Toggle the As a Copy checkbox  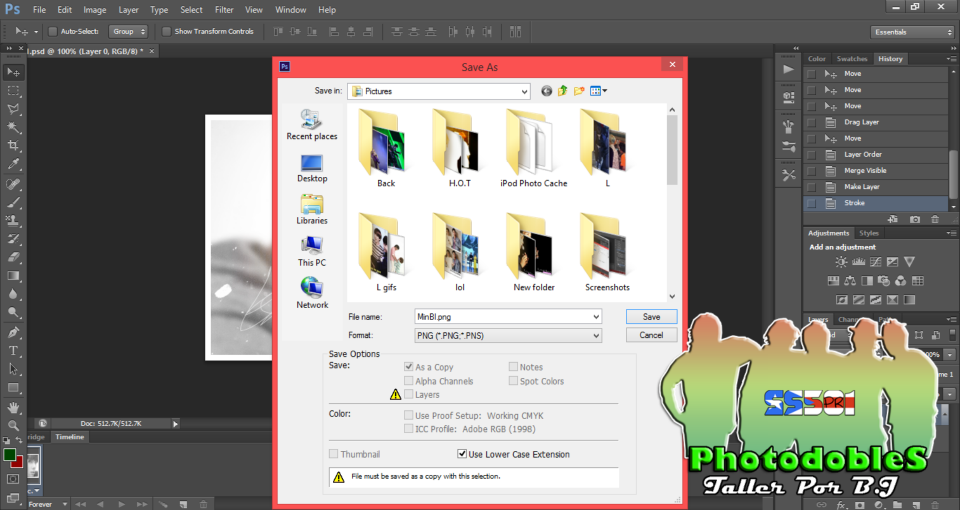pos(408,367)
